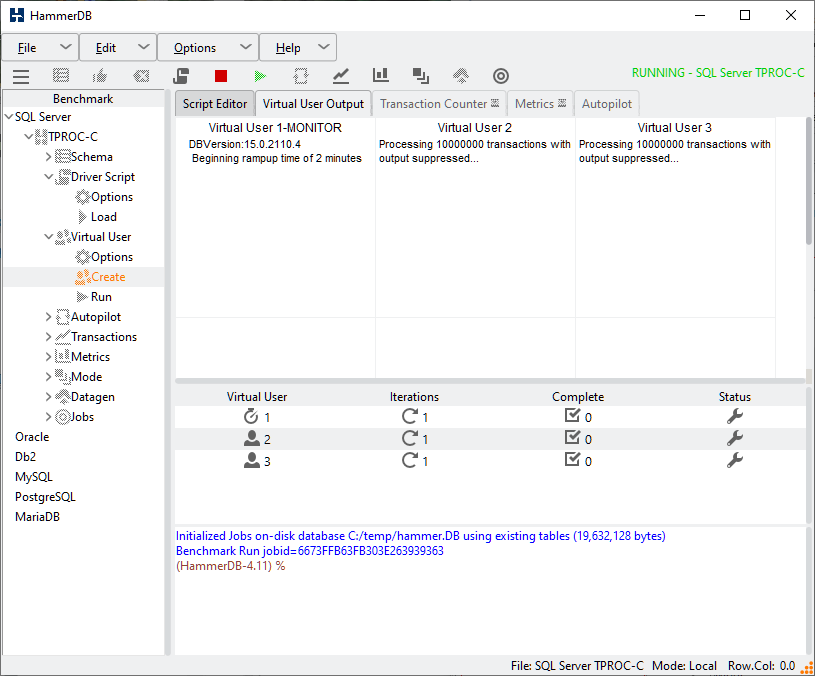Click the wrench status icon for user 1

point(734,416)
